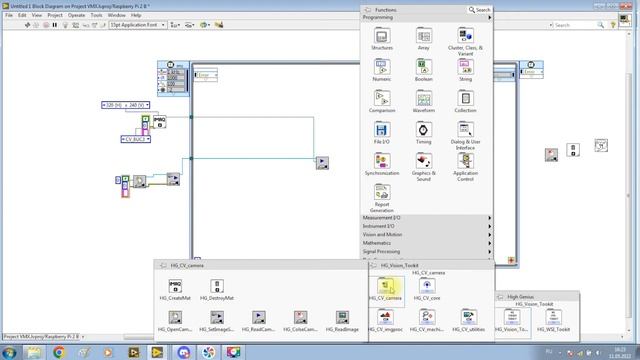The width and height of the screenshot is (640, 360).
Task: Expand the Programming palette category
Action: pyautogui.click(x=427, y=18)
